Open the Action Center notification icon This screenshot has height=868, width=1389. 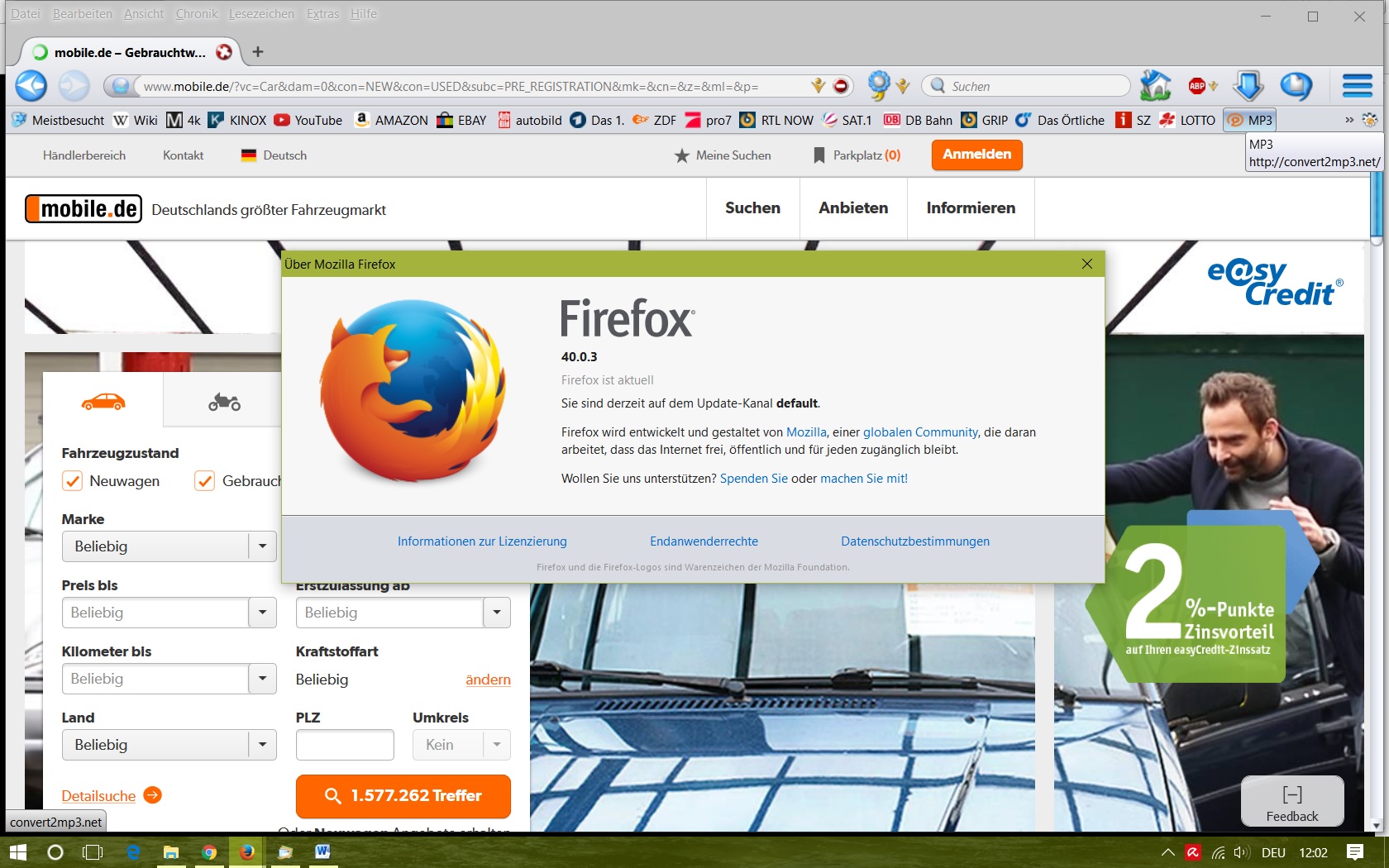tap(1354, 851)
